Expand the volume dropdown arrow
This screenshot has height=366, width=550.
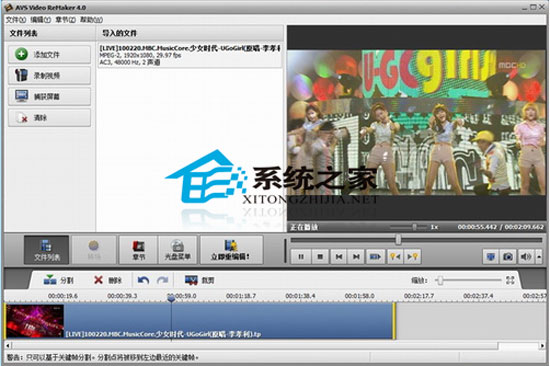coord(539,257)
